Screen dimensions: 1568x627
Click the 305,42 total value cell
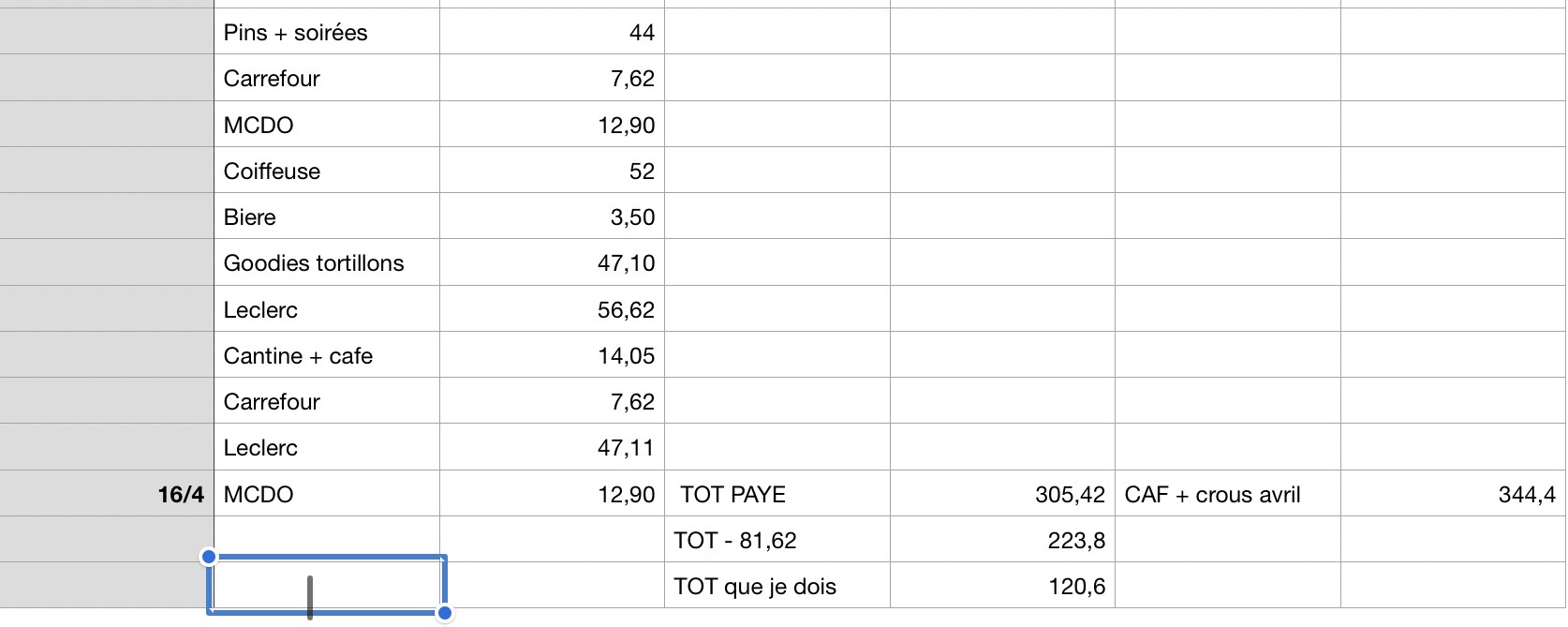click(x=1002, y=495)
